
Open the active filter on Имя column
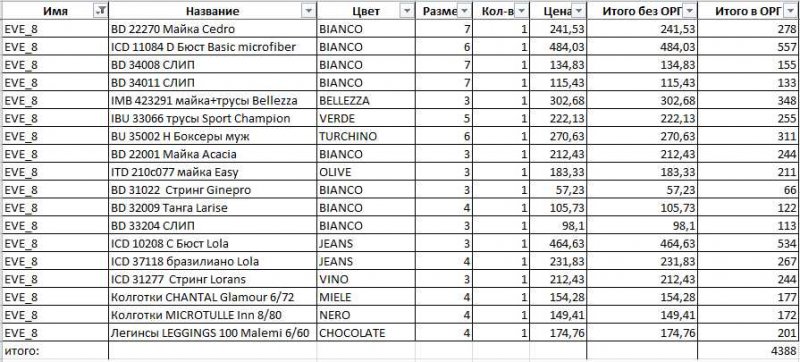(101, 11)
